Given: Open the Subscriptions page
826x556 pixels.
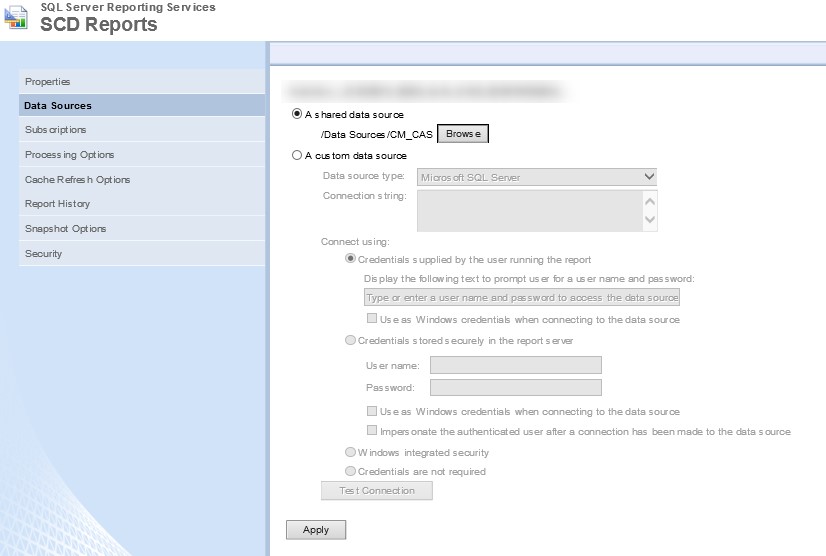Looking at the screenshot, I should [142, 130].
